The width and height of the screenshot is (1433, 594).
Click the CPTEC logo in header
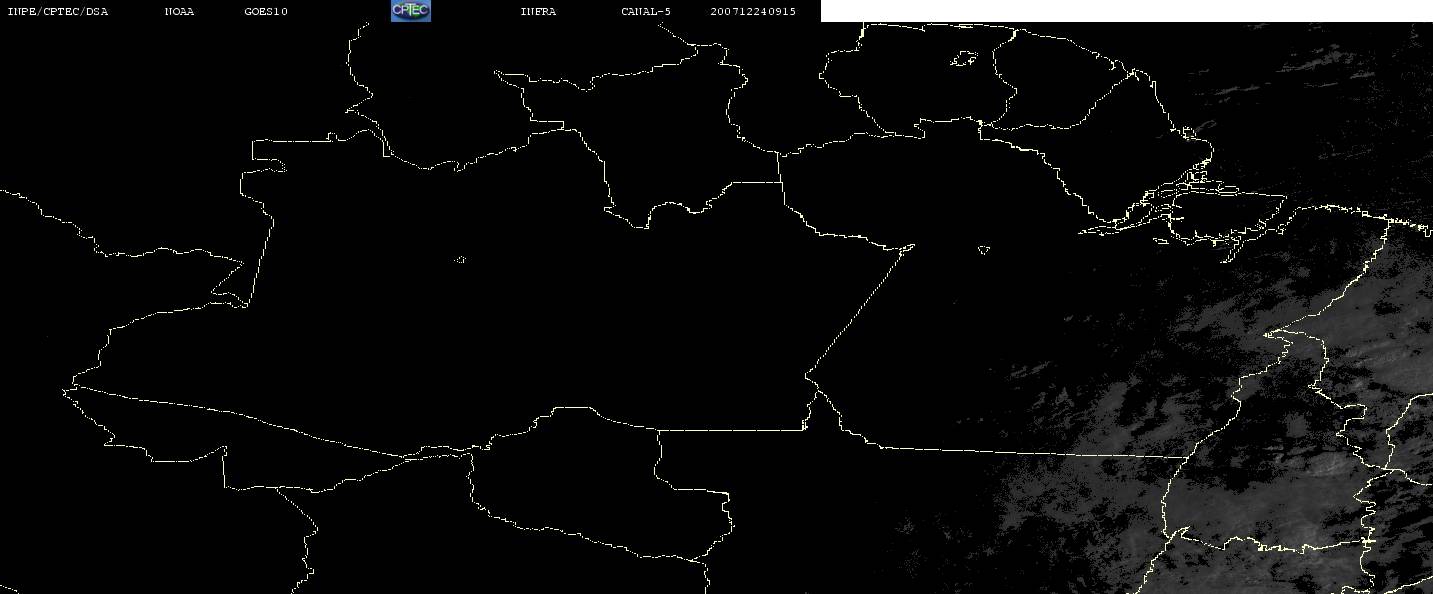tap(410, 11)
